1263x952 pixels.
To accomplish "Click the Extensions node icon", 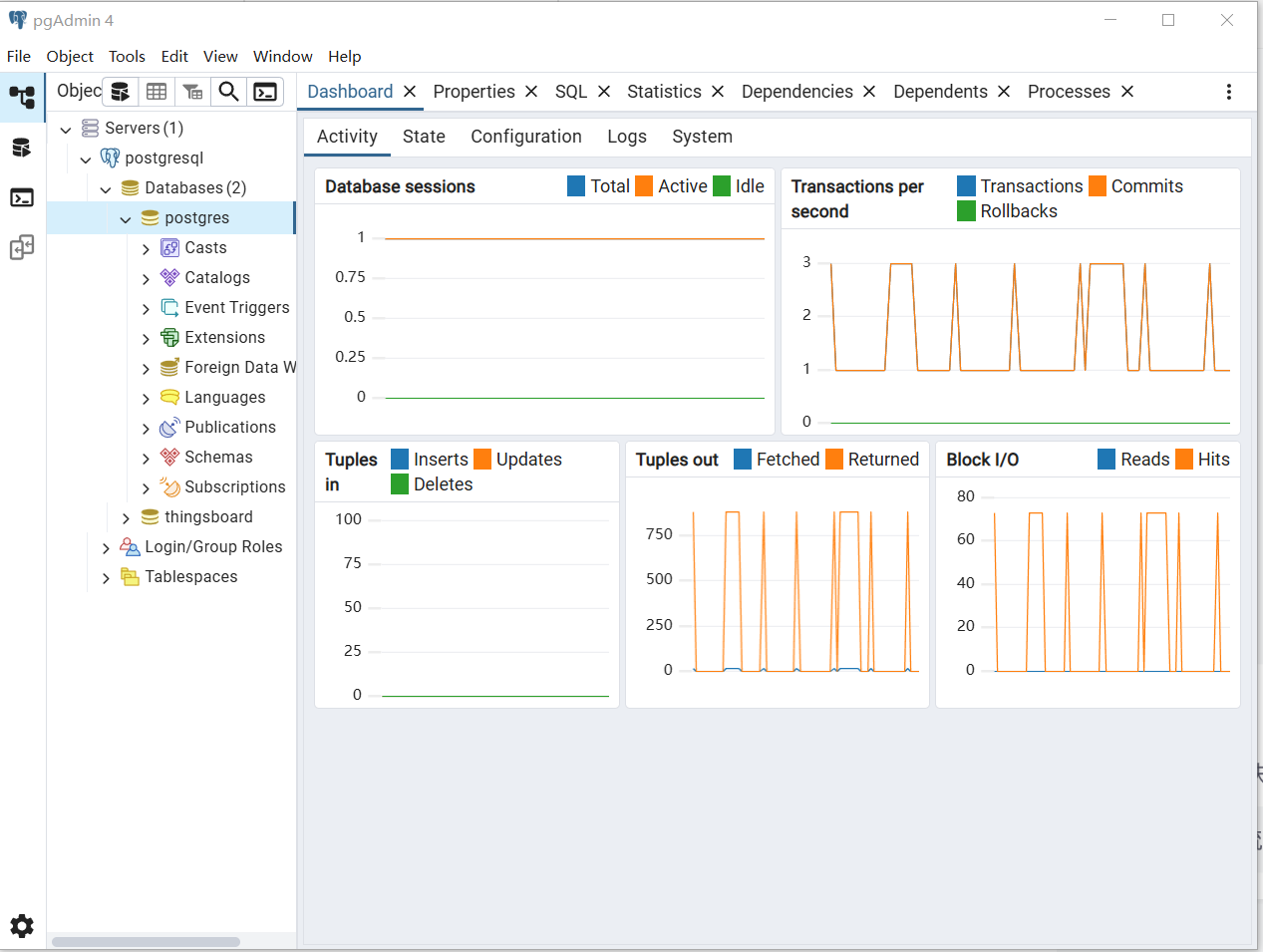I will pos(170,337).
